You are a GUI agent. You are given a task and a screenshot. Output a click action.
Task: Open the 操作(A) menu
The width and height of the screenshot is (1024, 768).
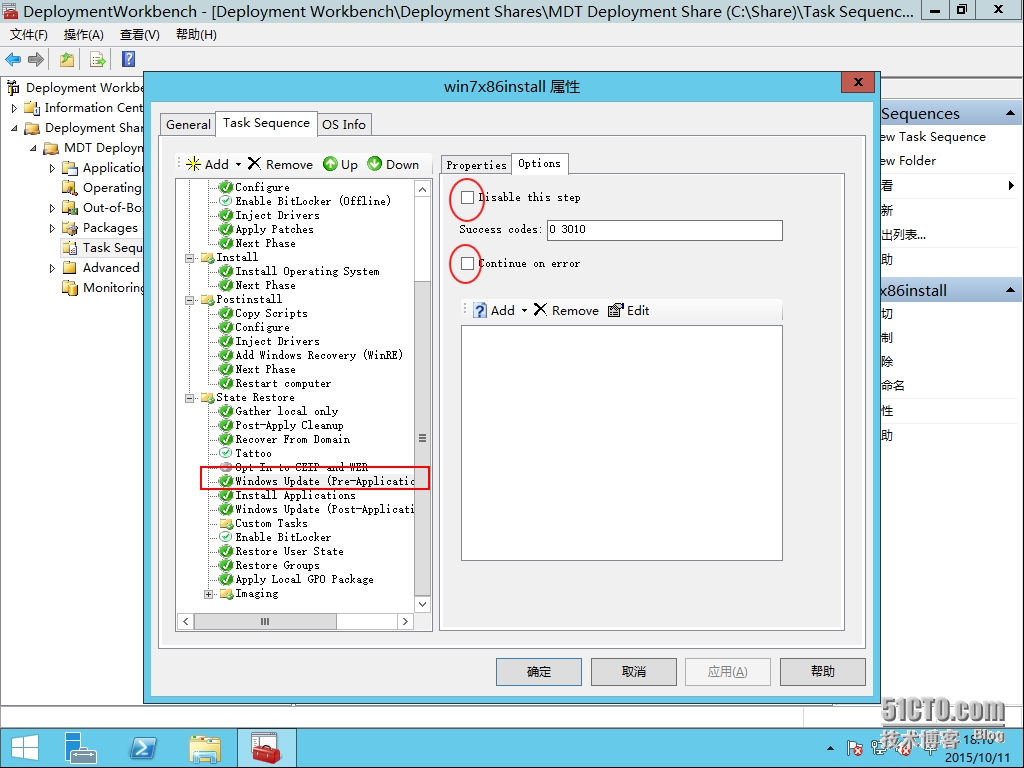click(84, 35)
